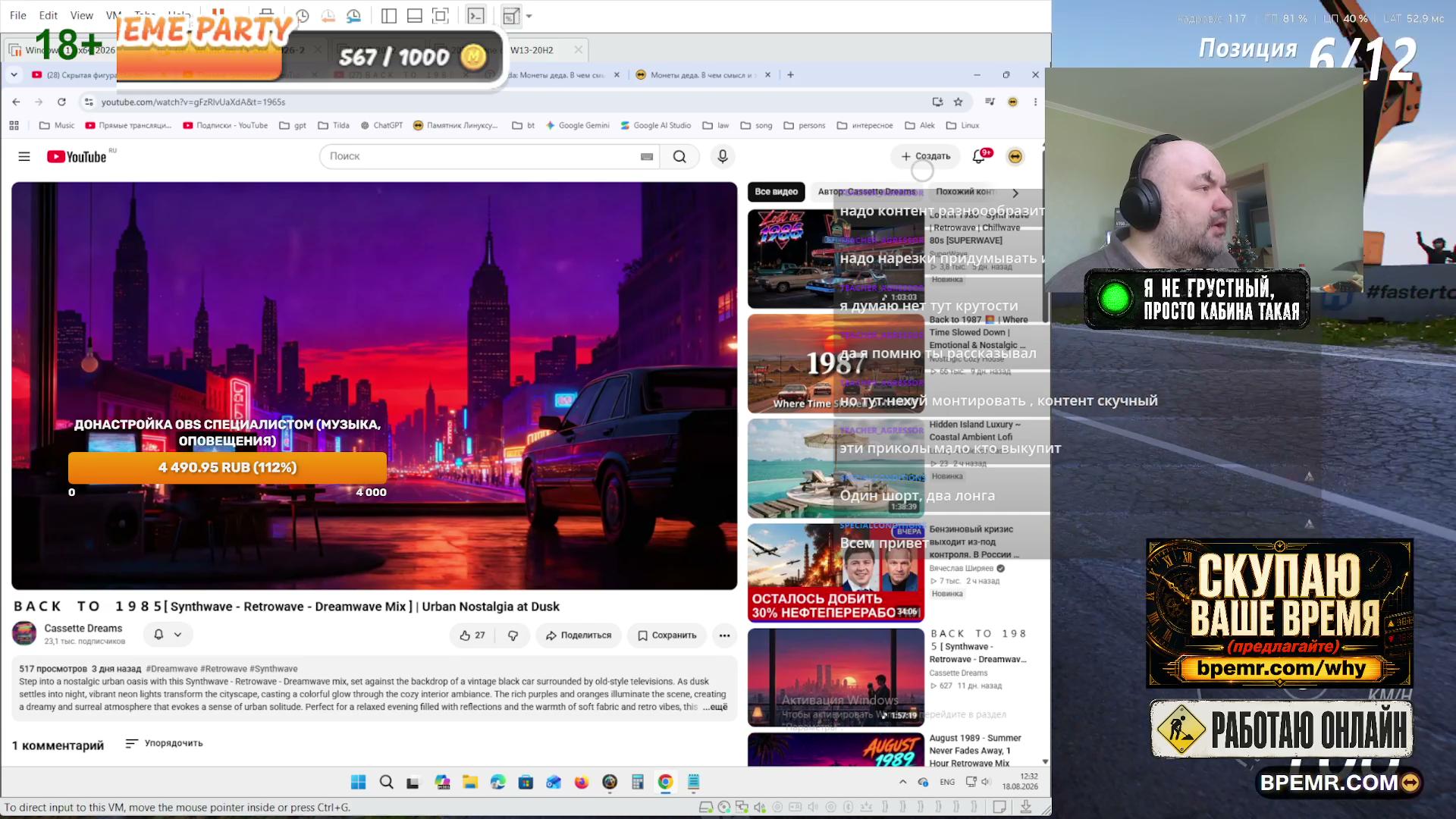
Task: Click the YouTube search magnifier button
Action: tap(679, 156)
